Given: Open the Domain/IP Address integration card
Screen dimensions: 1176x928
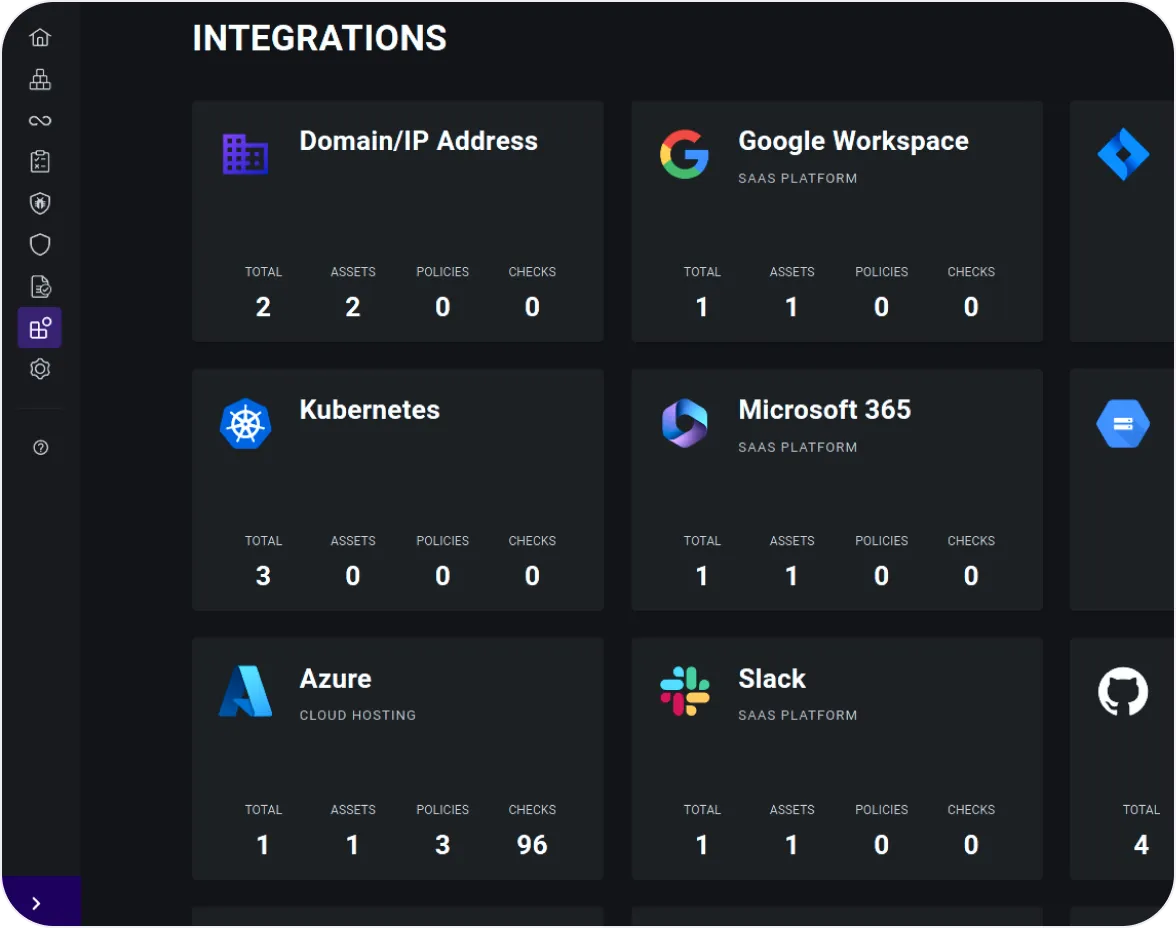Looking at the screenshot, I should coord(418,141).
